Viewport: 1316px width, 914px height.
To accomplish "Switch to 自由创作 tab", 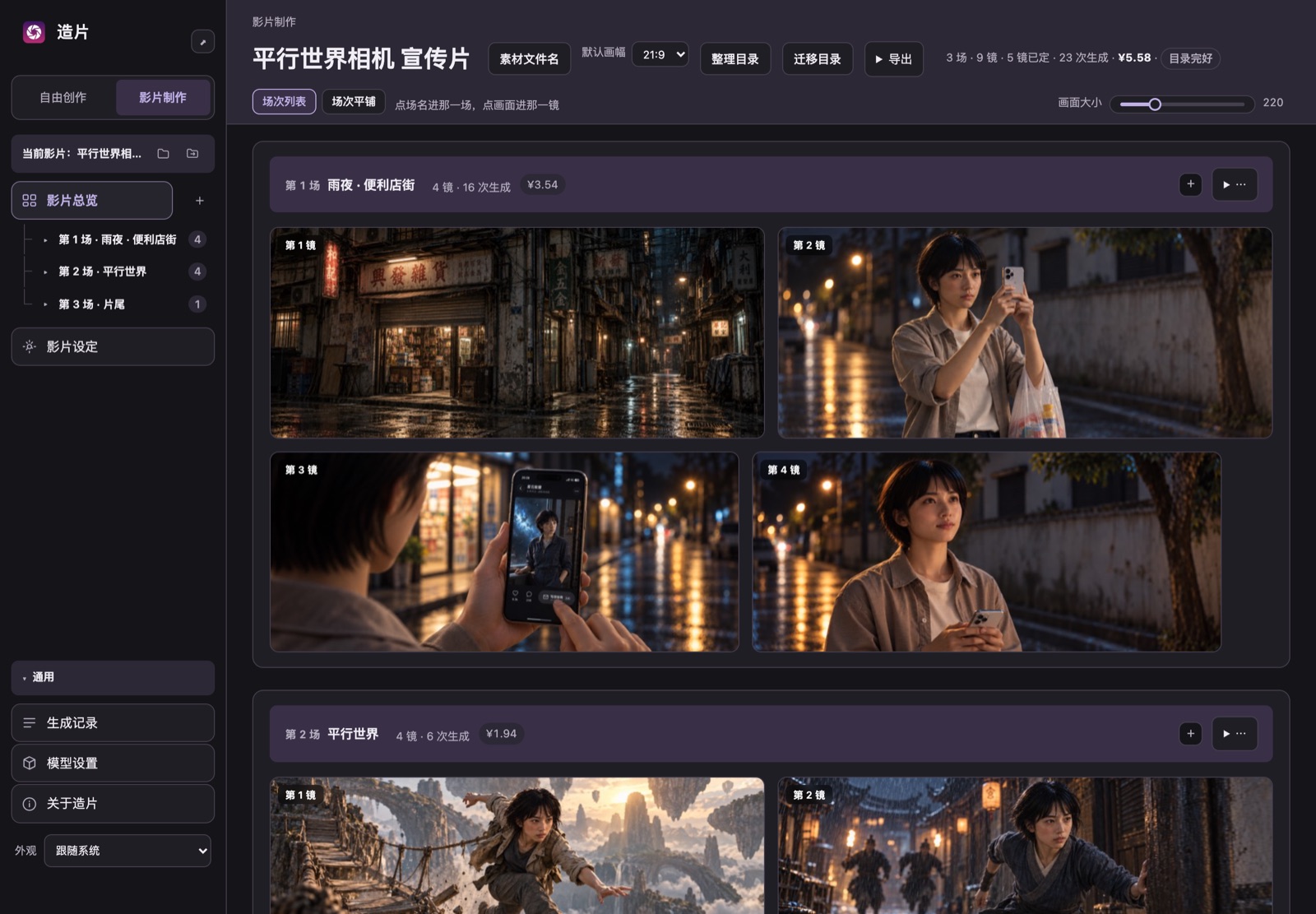I will [63, 97].
